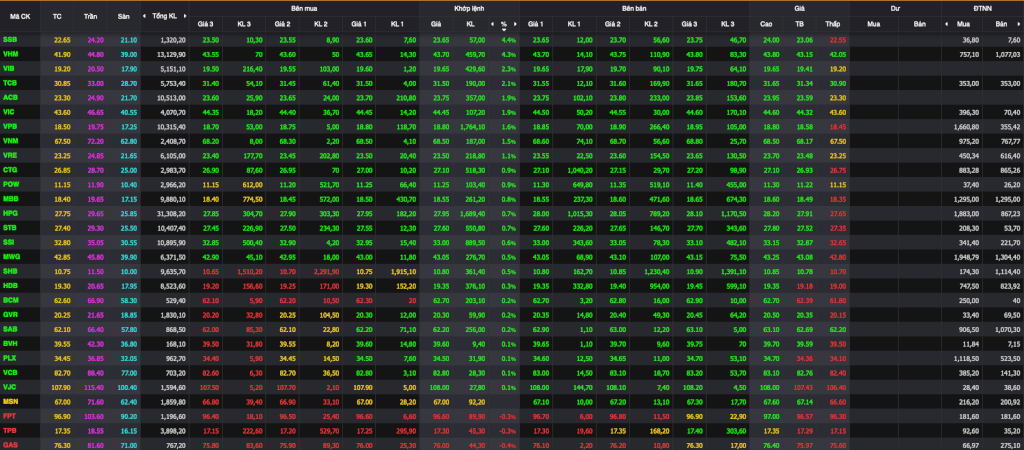Click the ĐTNN group header
The image size is (1024, 450).
coord(982,8)
